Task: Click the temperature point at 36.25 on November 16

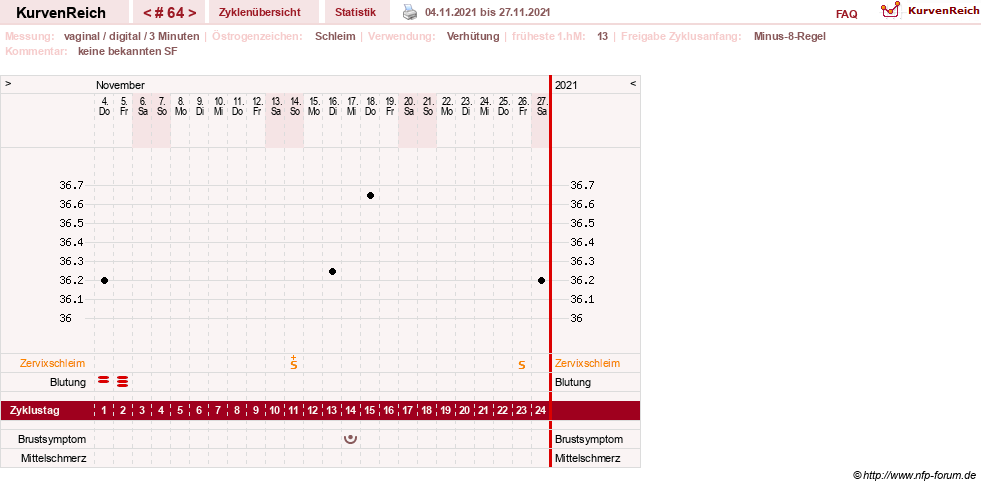Action: pyautogui.click(x=332, y=271)
